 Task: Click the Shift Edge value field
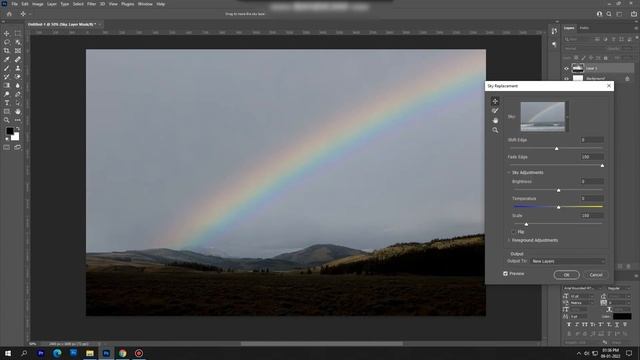[x=591, y=140]
